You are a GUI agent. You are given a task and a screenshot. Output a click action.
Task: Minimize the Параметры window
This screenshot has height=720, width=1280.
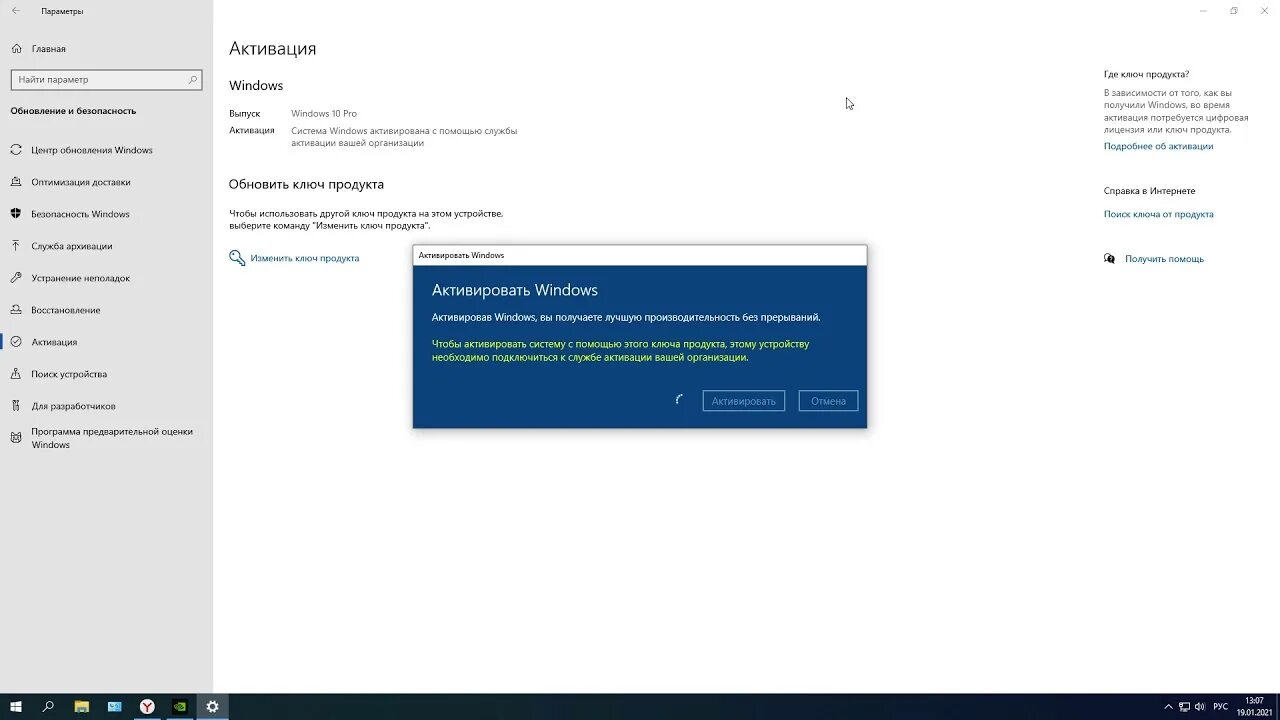click(1203, 11)
